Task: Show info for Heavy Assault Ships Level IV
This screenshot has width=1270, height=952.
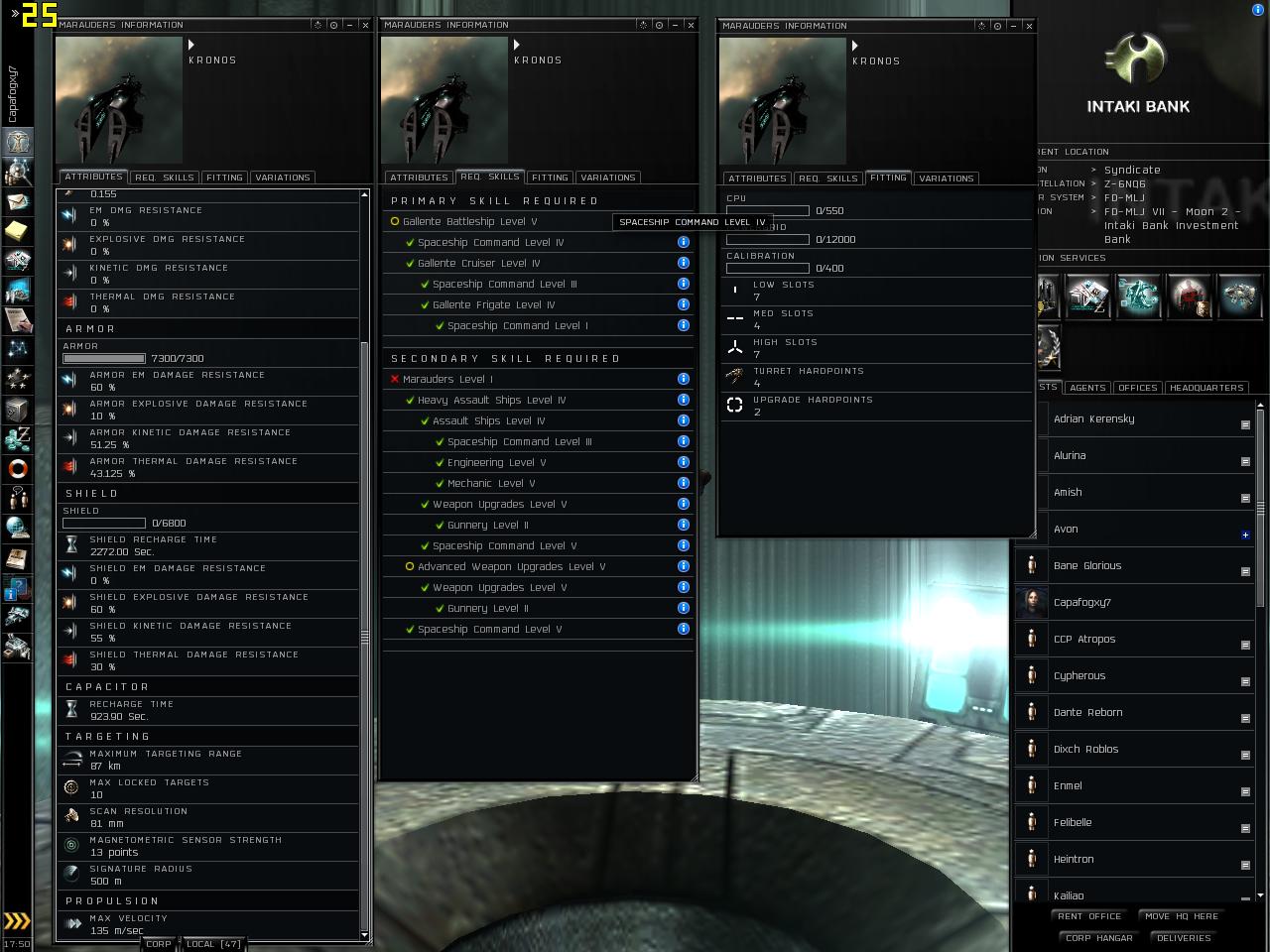Action: 684,400
